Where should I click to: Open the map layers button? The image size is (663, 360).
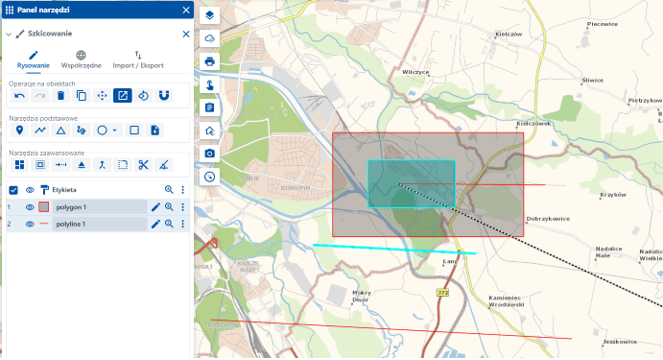210,16
